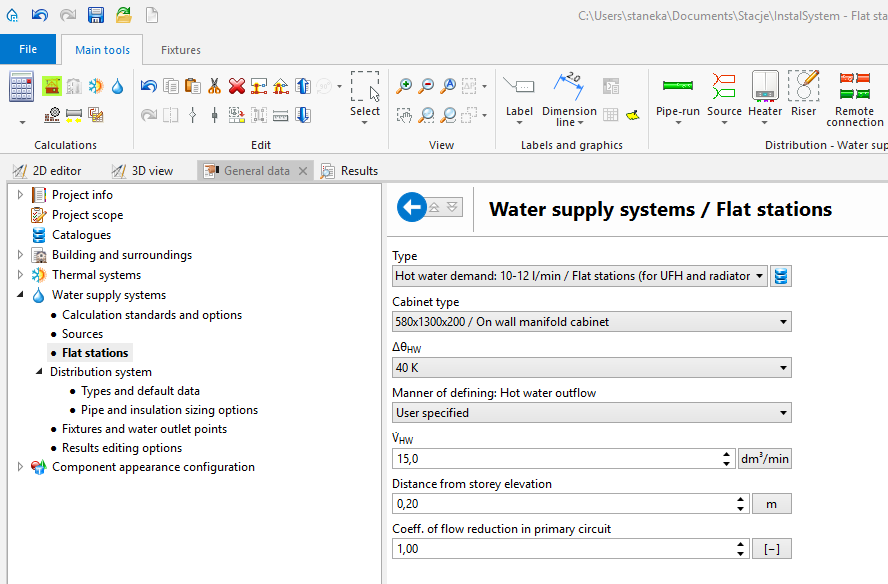Viewport: 888px width, 584px height.
Task: Switch to the Fixtures ribbon tab
Action: (181, 50)
